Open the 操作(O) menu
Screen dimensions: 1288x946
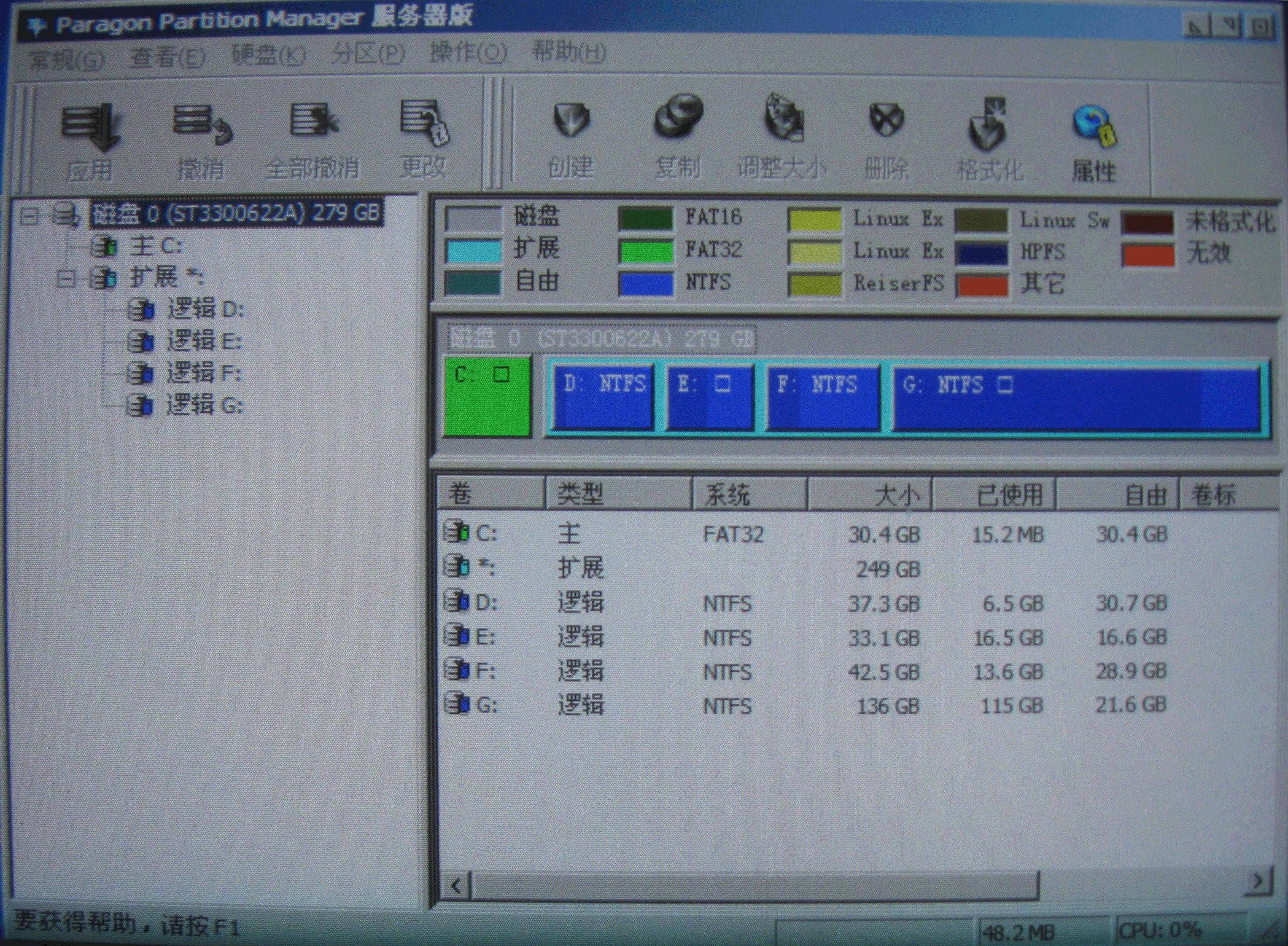coord(468,53)
